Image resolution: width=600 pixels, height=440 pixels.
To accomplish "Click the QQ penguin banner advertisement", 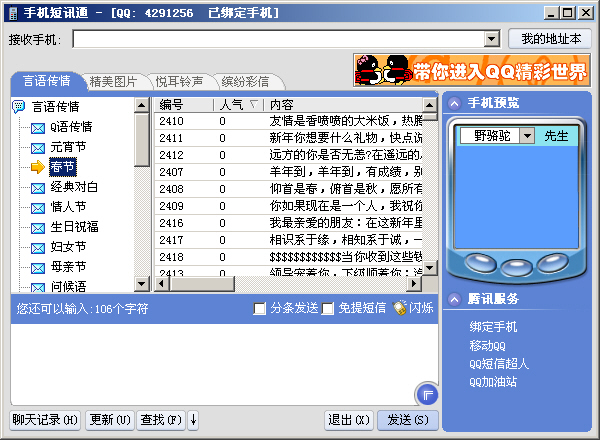I will pyautogui.click(x=471, y=70).
